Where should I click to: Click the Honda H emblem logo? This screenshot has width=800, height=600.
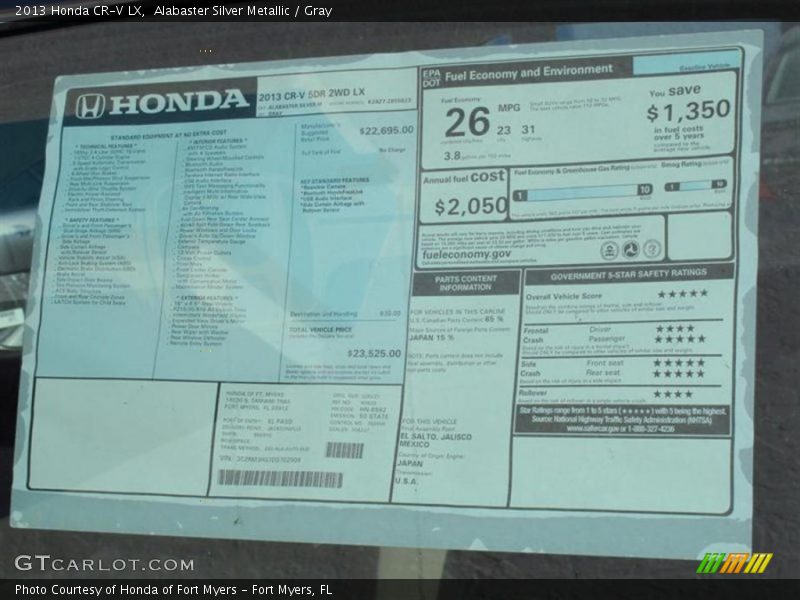tap(90, 106)
